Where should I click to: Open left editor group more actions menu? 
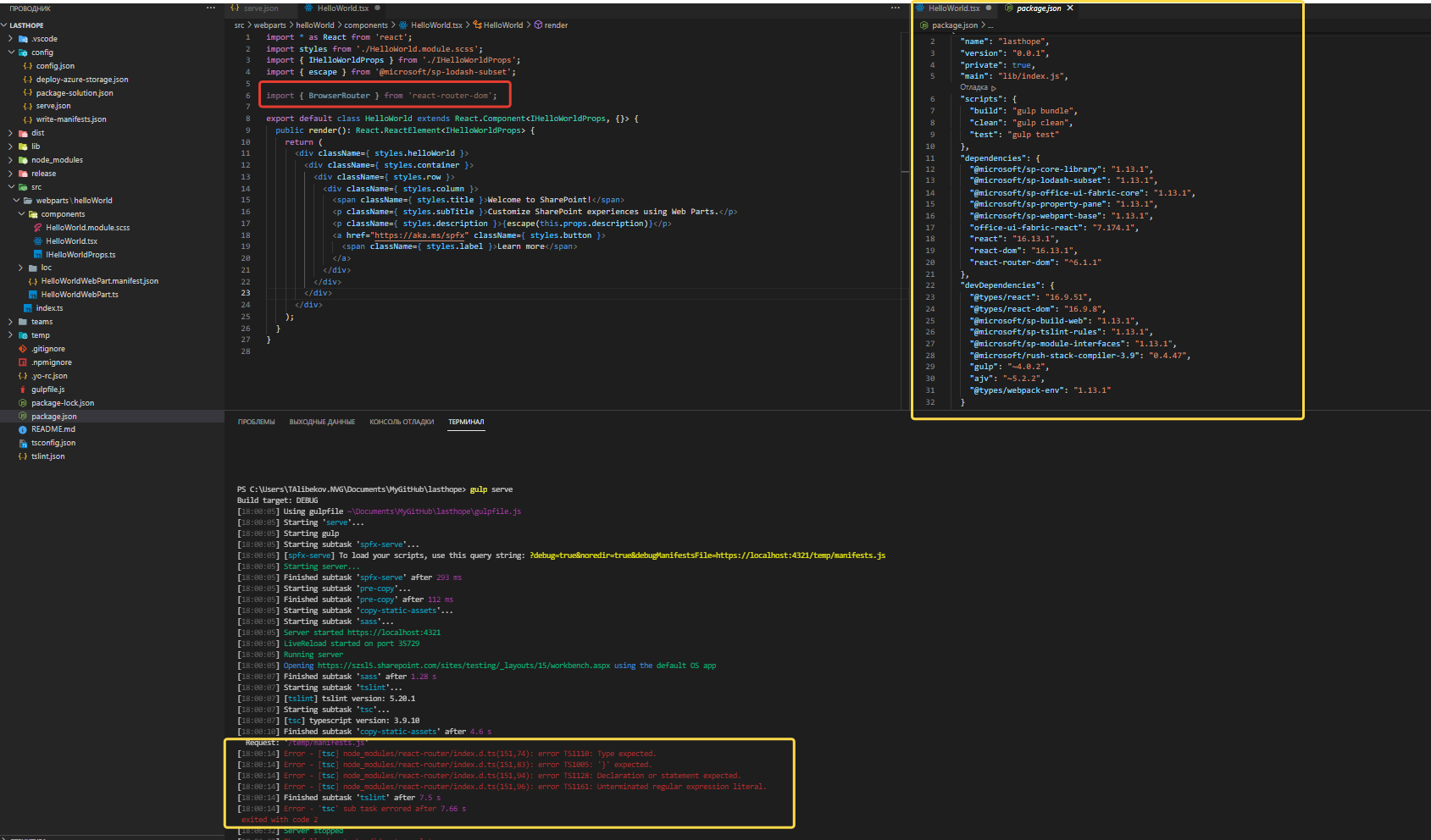896,8
